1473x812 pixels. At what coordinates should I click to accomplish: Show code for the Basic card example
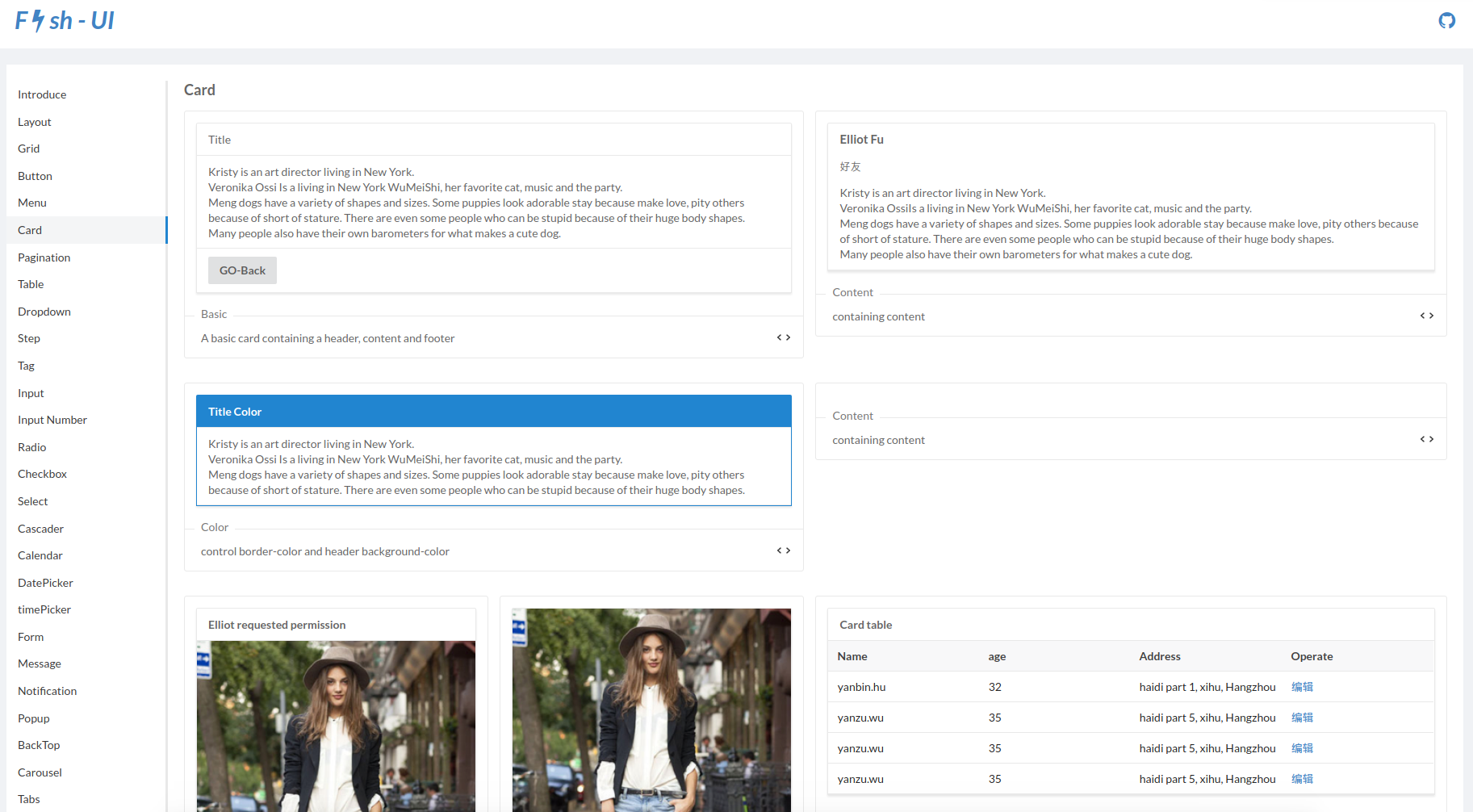[783, 337]
